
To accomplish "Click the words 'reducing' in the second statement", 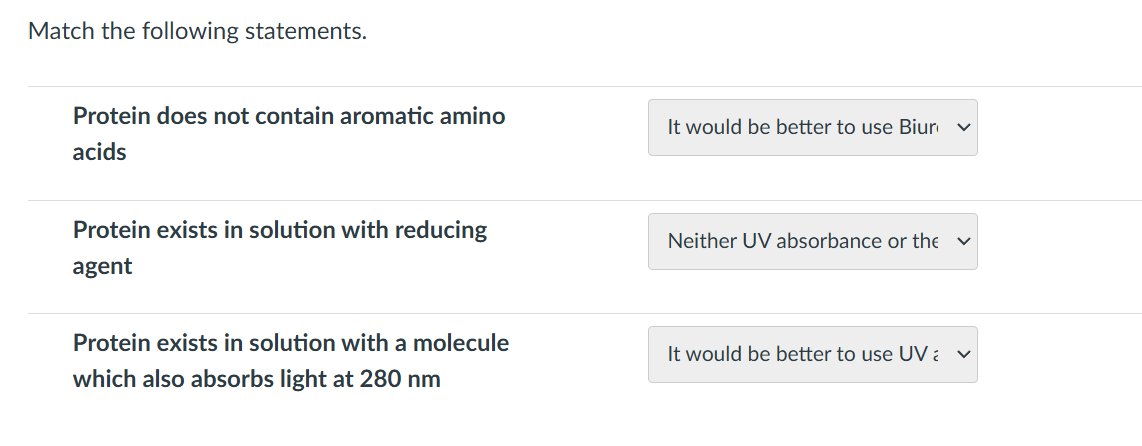I will tap(441, 230).
